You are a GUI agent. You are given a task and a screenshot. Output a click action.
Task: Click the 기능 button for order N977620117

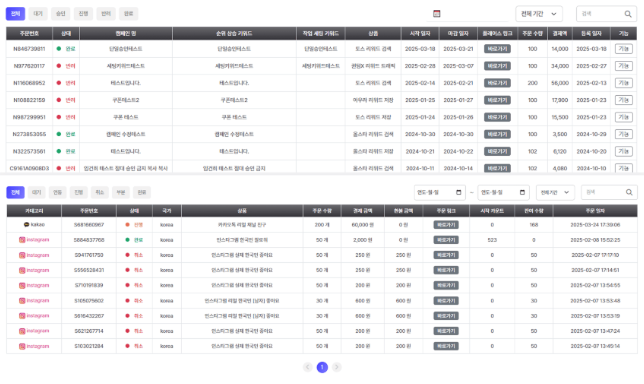tap(623, 66)
